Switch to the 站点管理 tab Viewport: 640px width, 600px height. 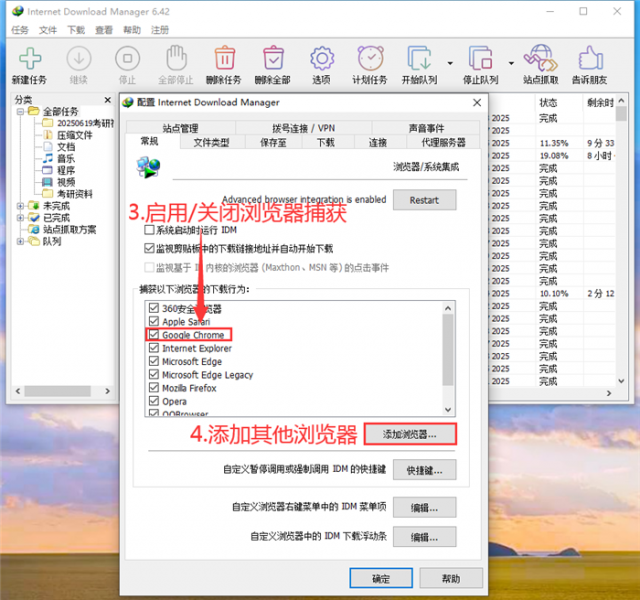click(x=180, y=128)
